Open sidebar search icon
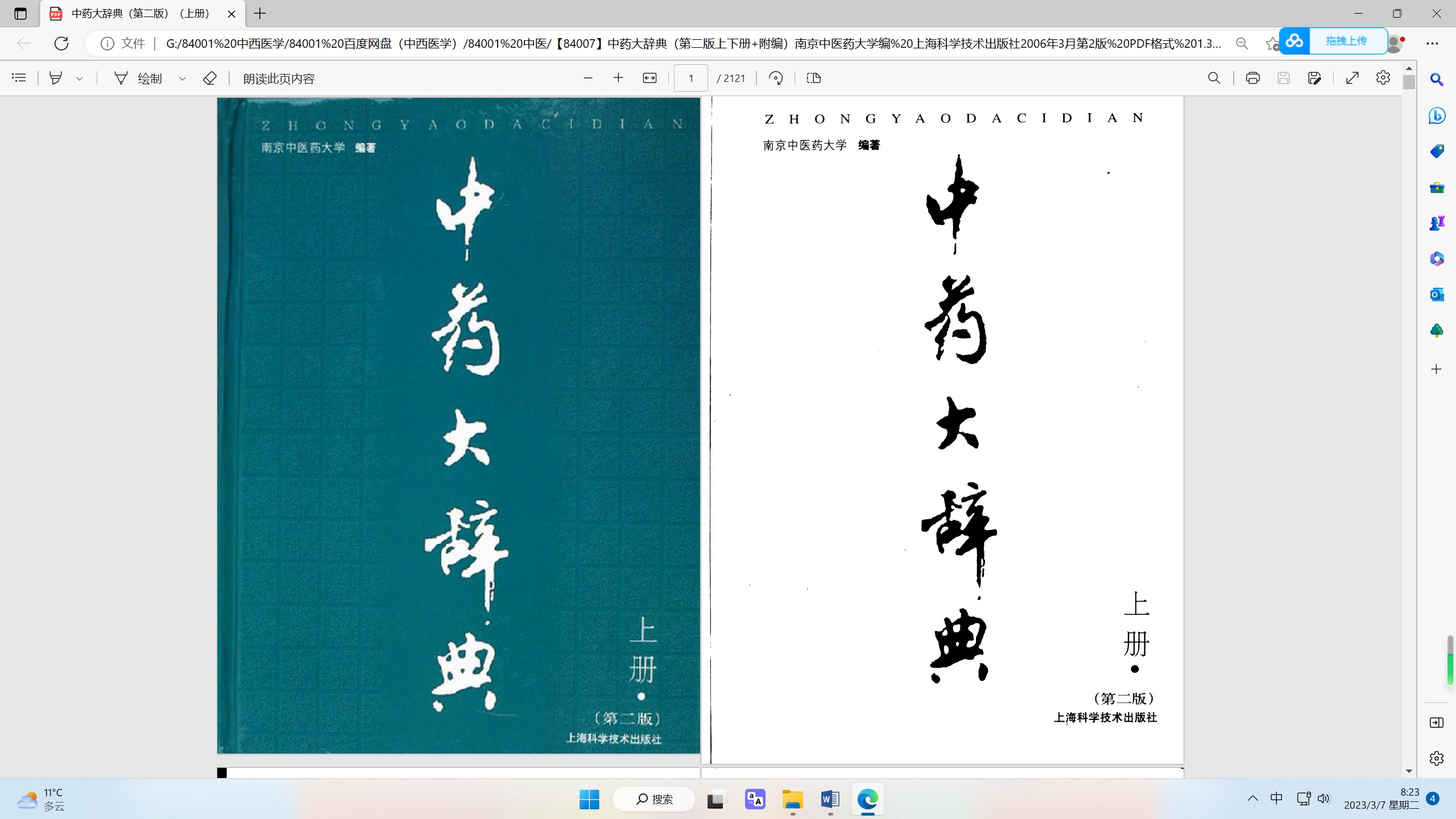The image size is (1456, 819). coord(1437,80)
